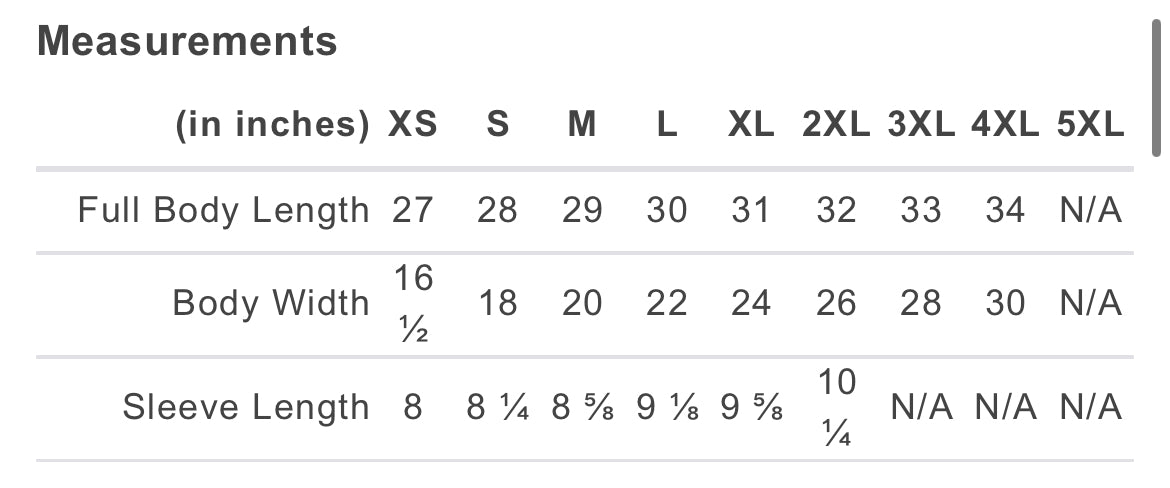Click the S sleeve length 8 ¼ cell

click(498, 407)
